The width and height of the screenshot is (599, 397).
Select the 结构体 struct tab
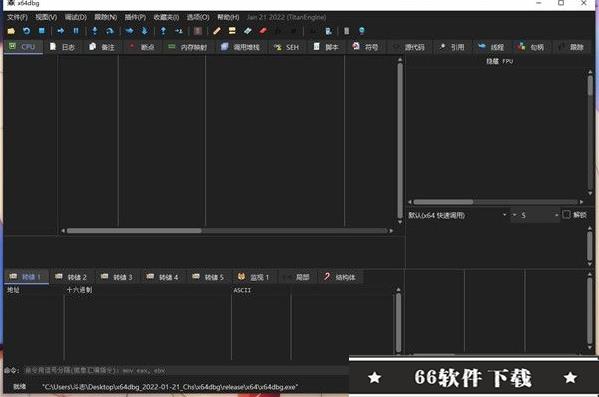[340, 277]
